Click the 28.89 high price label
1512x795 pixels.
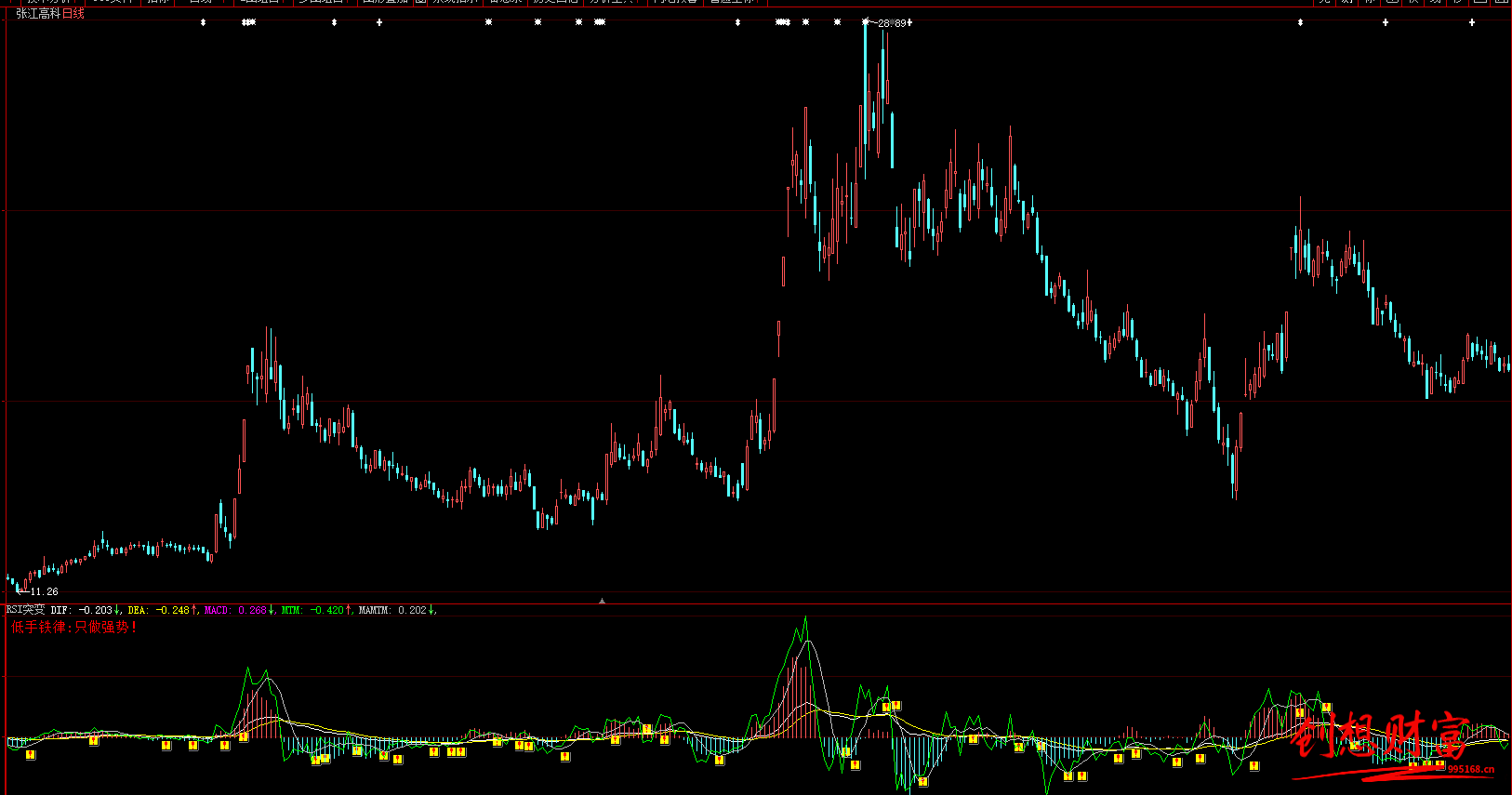(x=891, y=23)
